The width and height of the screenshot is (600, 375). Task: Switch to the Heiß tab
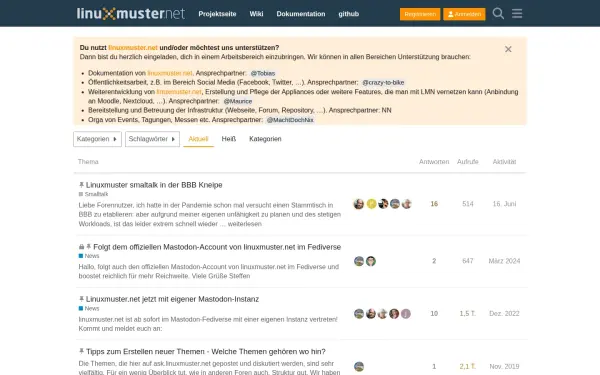228,139
